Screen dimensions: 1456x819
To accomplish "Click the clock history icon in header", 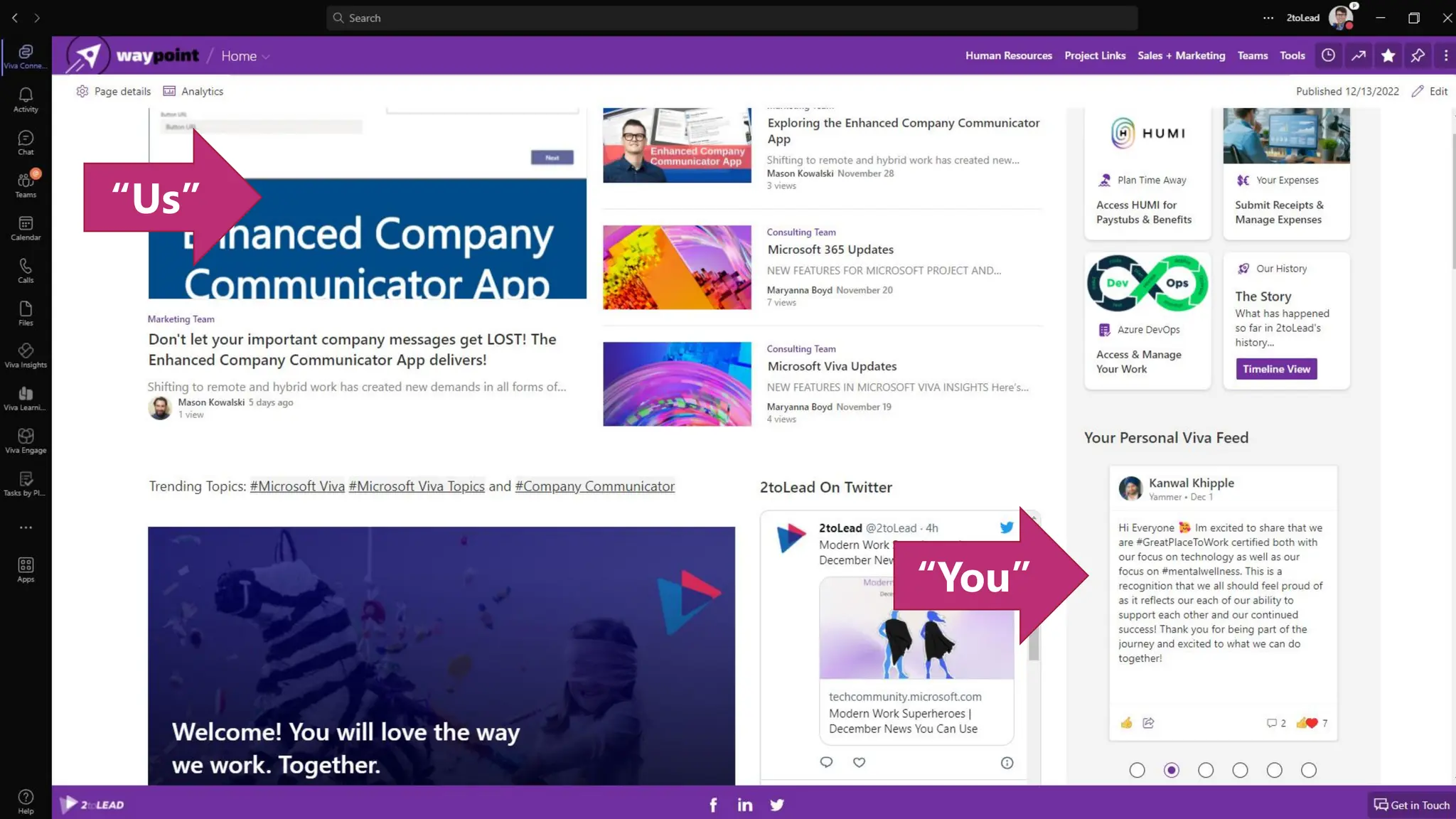I will (x=1328, y=55).
